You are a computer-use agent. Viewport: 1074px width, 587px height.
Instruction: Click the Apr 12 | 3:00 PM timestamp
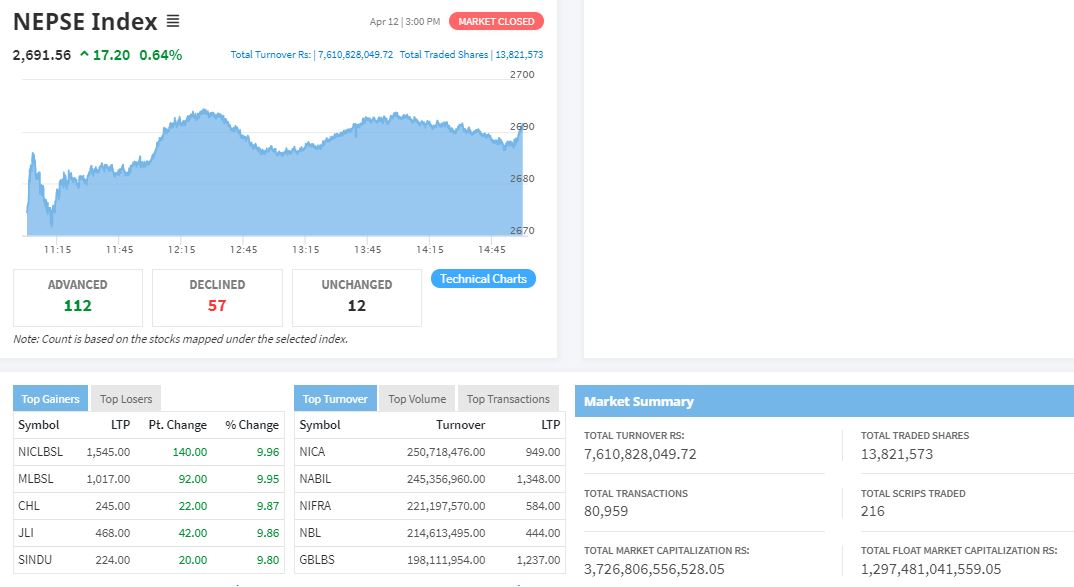[x=405, y=21]
